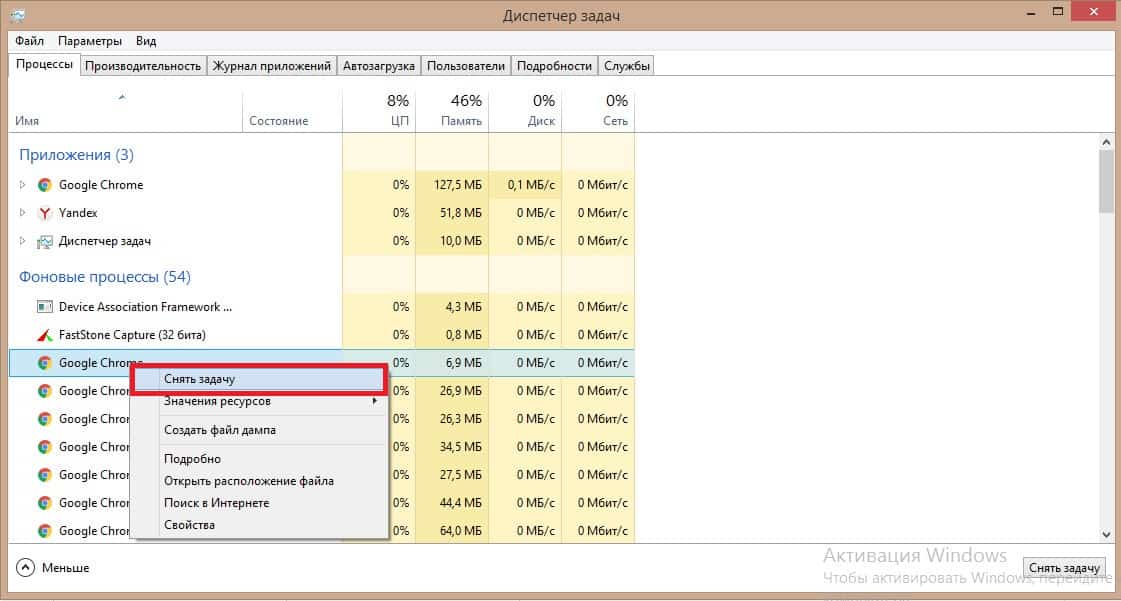This screenshot has width=1121, height=601.
Task: Expand the Yandex application group
Action: 24,213
